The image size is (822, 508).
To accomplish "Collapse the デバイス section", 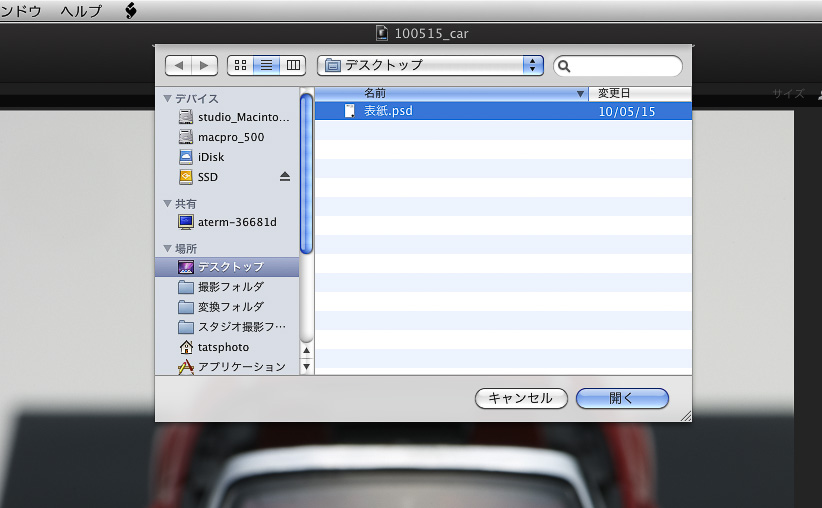I will coord(167,99).
